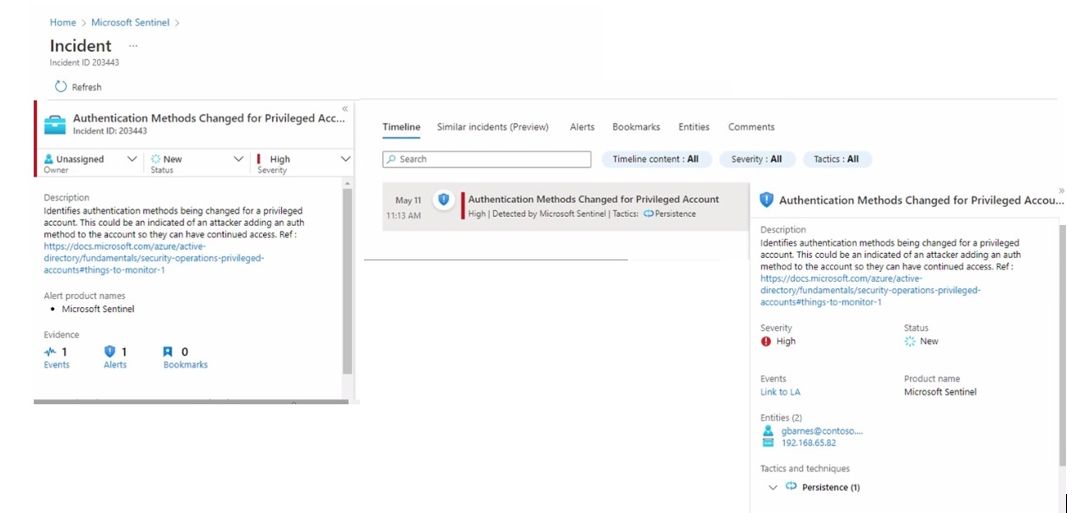Click the Refresh button label
Screen dimensions: 1085x513
pyautogui.click(x=86, y=87)
